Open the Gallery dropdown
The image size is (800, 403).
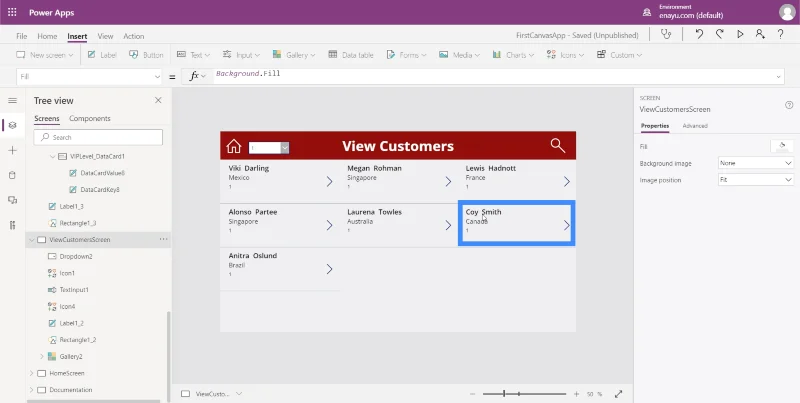click(294, 55)
